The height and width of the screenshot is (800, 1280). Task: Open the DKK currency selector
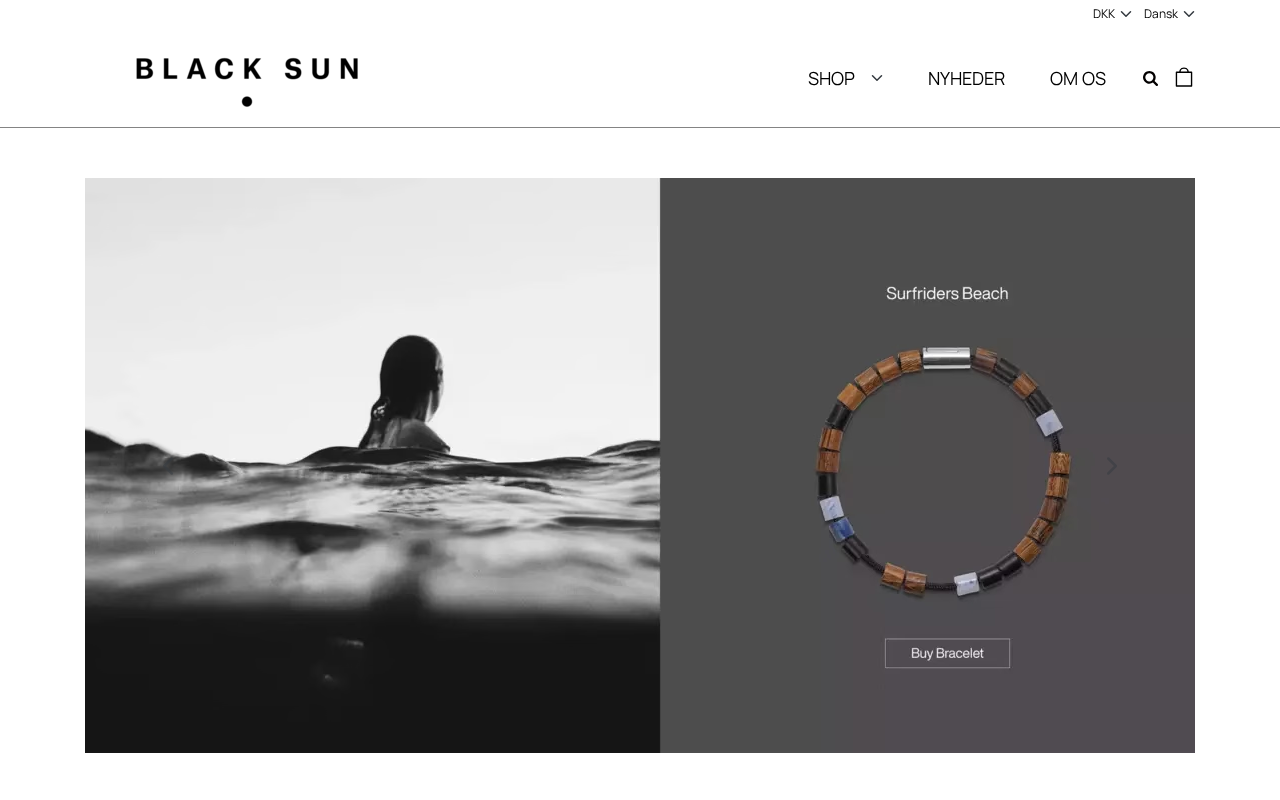tap(1112, 14)
